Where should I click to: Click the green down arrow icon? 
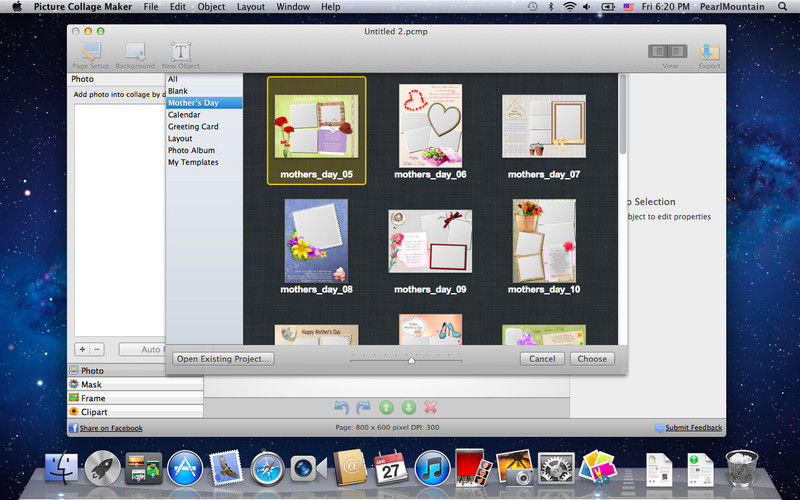(408, 407)
